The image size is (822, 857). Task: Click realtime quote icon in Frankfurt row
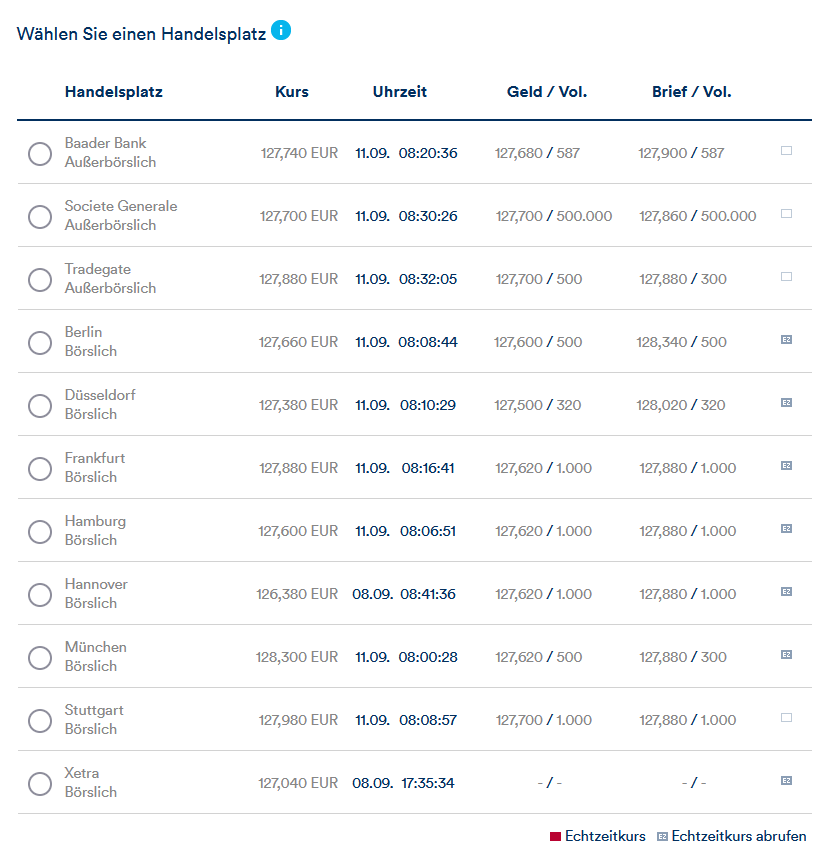(x=786, y=466)
